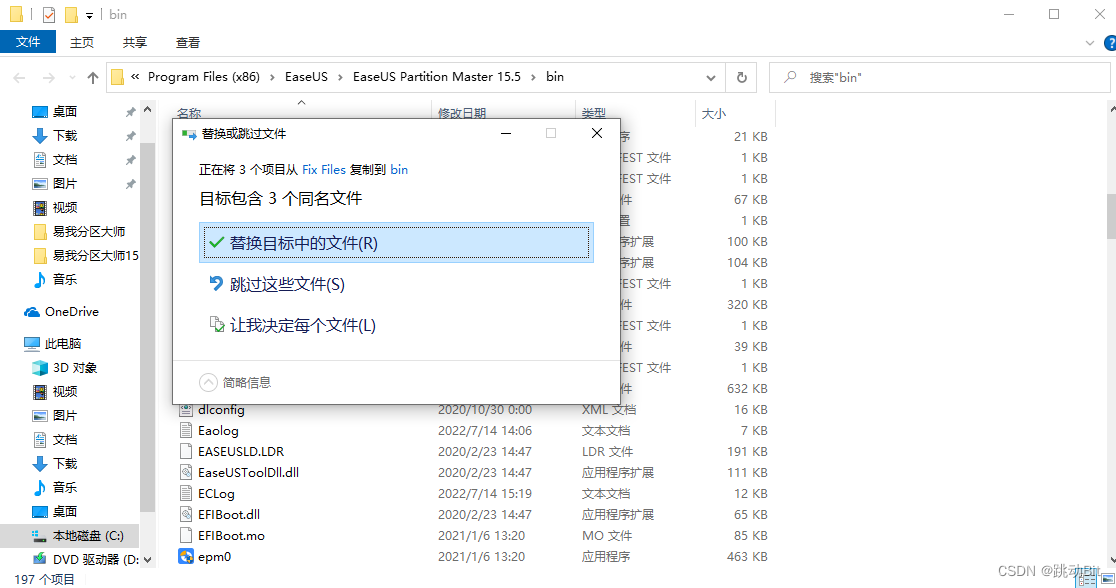This screenshot has height=588, width=1116.
Task: Select the epm0 application file
Action: pos(214,557)
